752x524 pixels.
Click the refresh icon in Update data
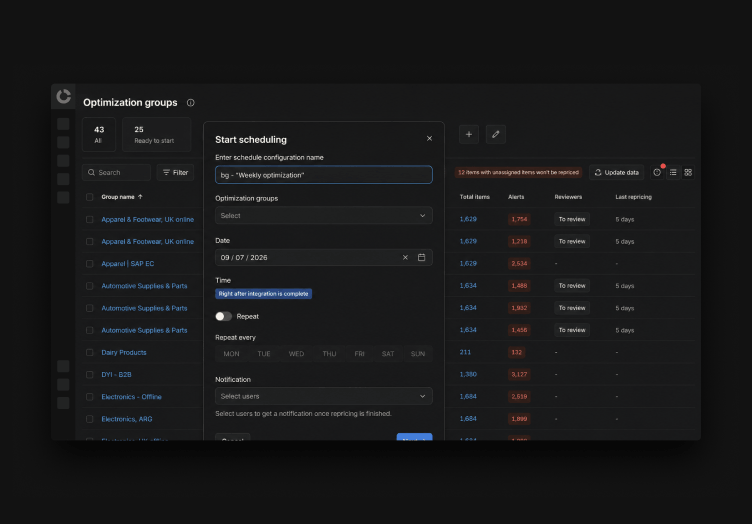(x=598, y=173)
